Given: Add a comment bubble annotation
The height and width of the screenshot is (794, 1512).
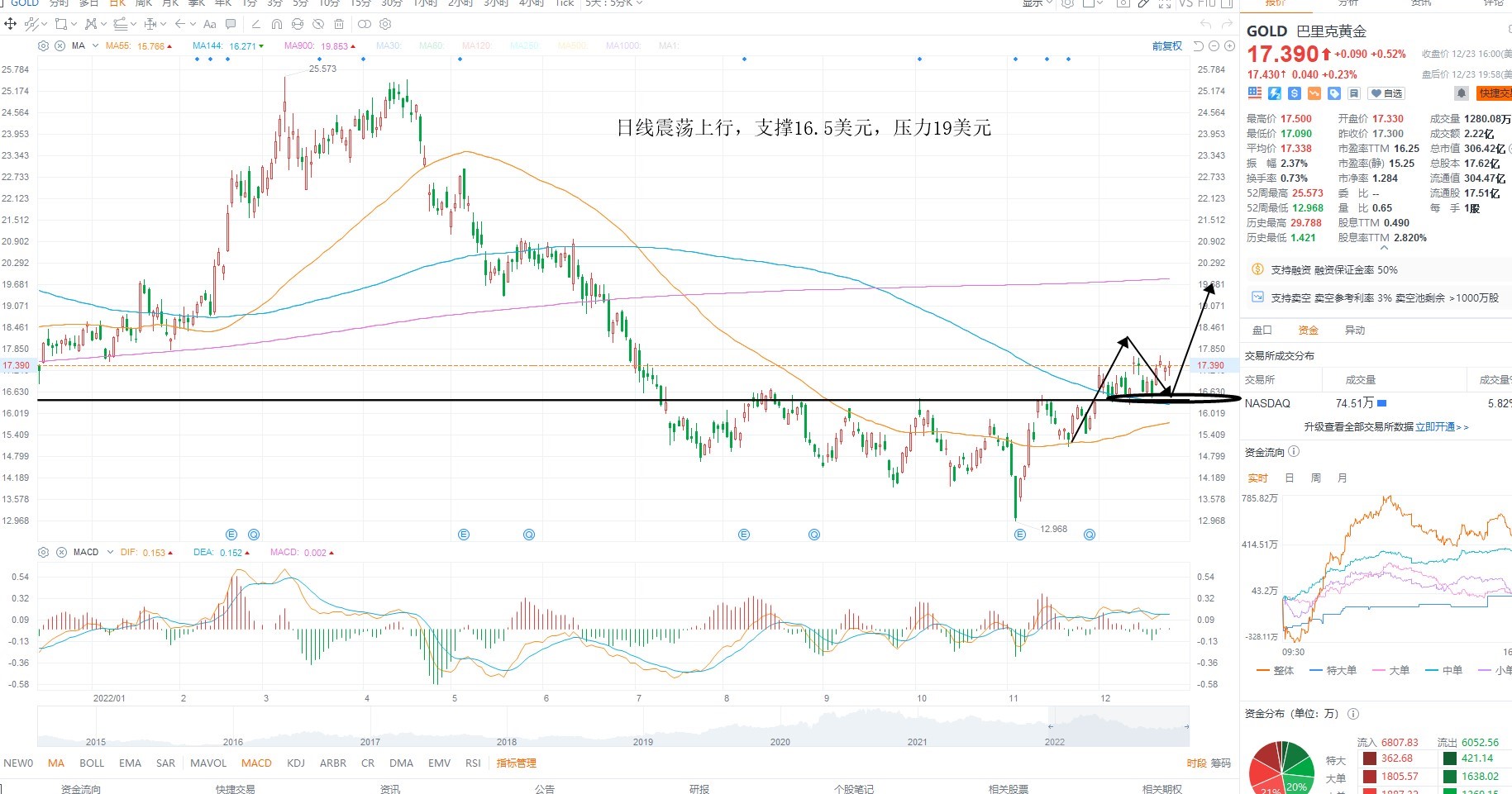Looking at the screenshot, I should click(x=231, y=24).
